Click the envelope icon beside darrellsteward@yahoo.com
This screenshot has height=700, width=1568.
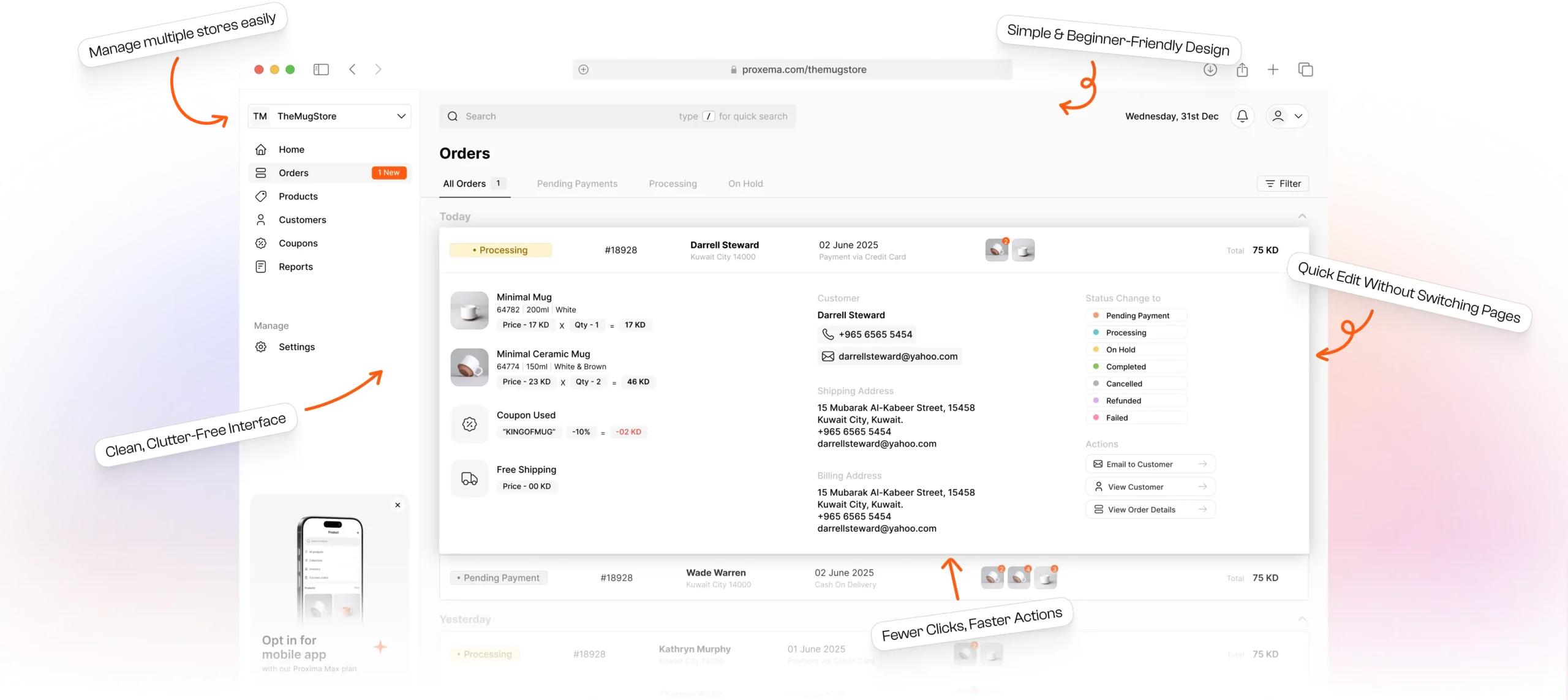pos(828,356)
